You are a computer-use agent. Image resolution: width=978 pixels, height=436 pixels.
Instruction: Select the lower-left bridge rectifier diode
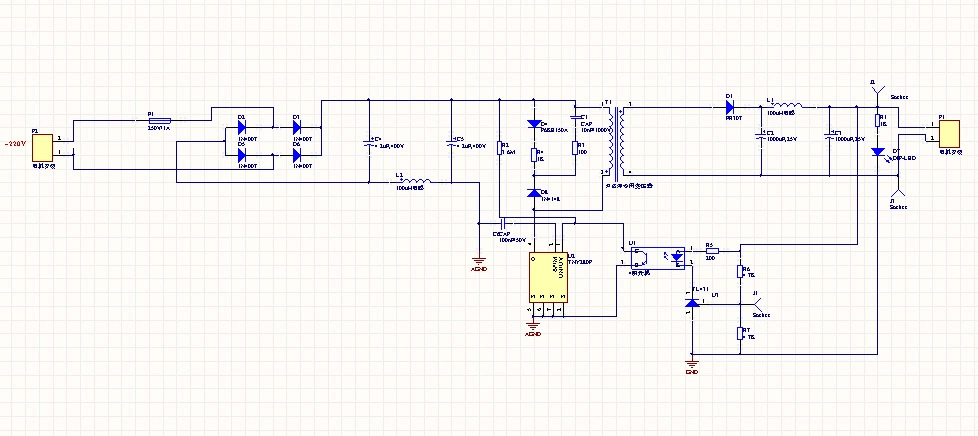tap(241, 155)
